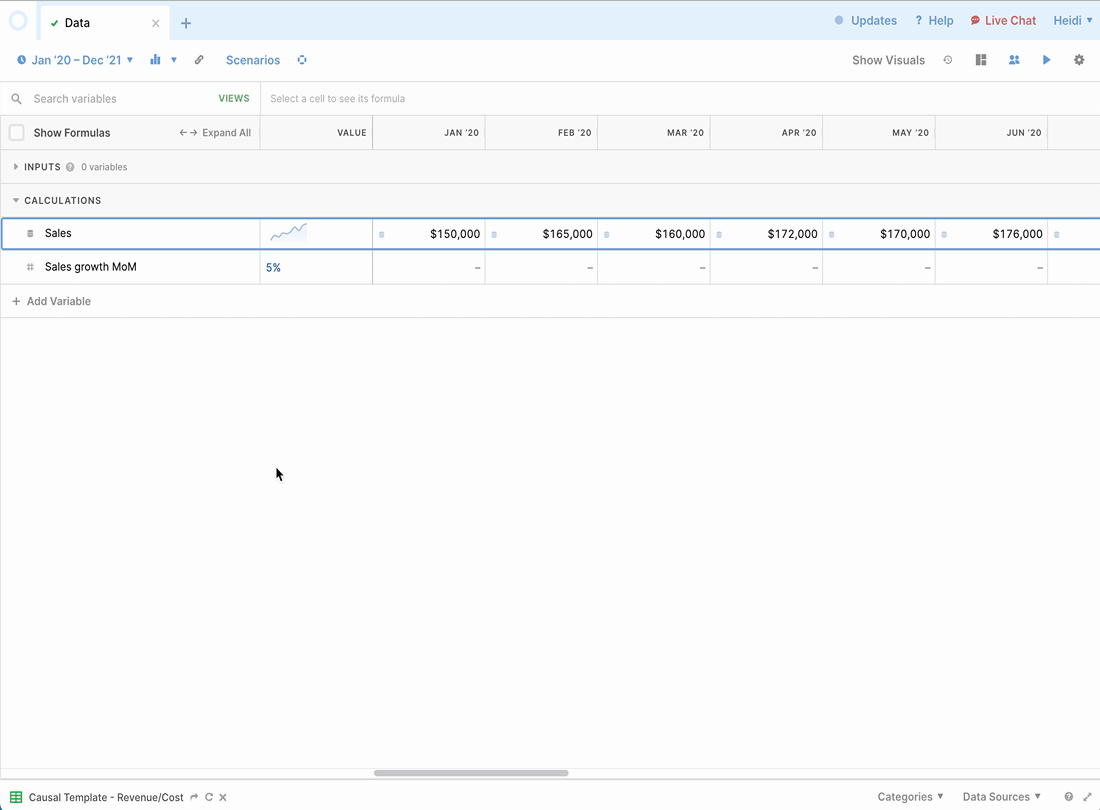This screenshot has height=810, width=1100.
Task: Open Categories dropdown
Action: tap(910, 797)
